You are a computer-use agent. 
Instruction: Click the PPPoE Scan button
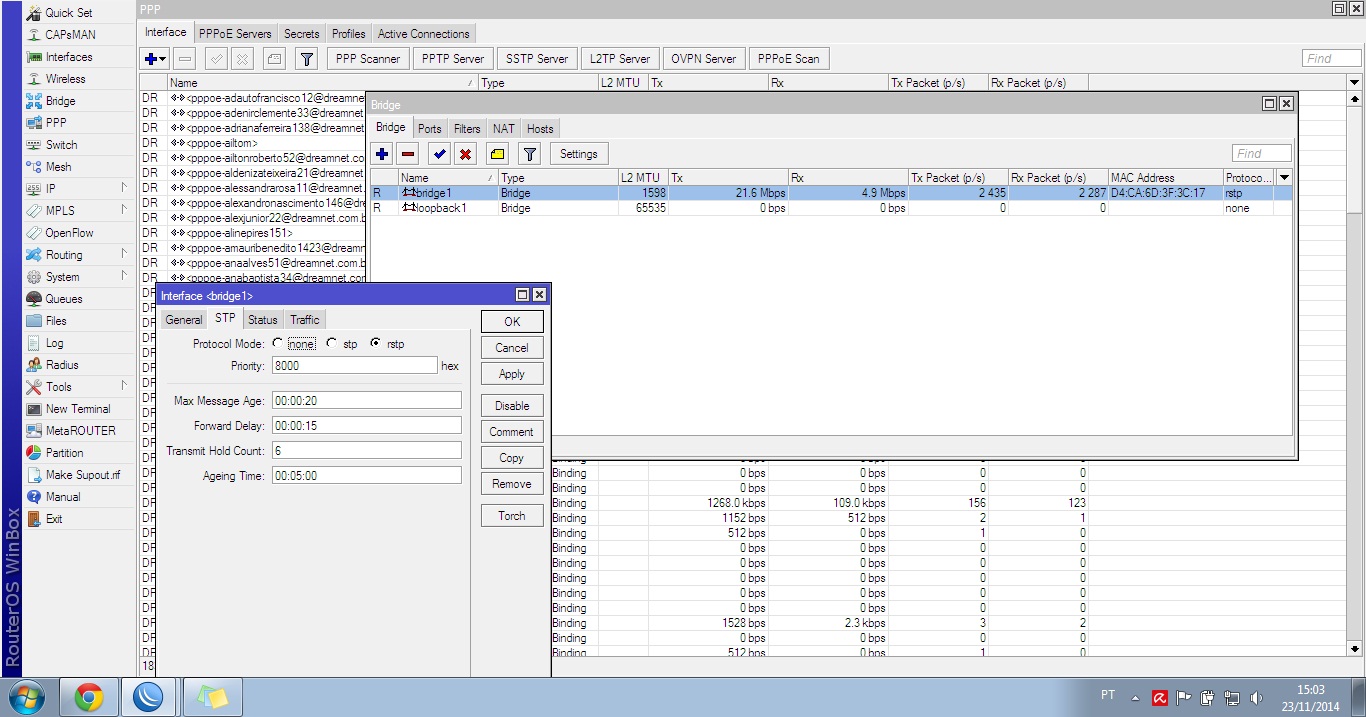[788, 59]
